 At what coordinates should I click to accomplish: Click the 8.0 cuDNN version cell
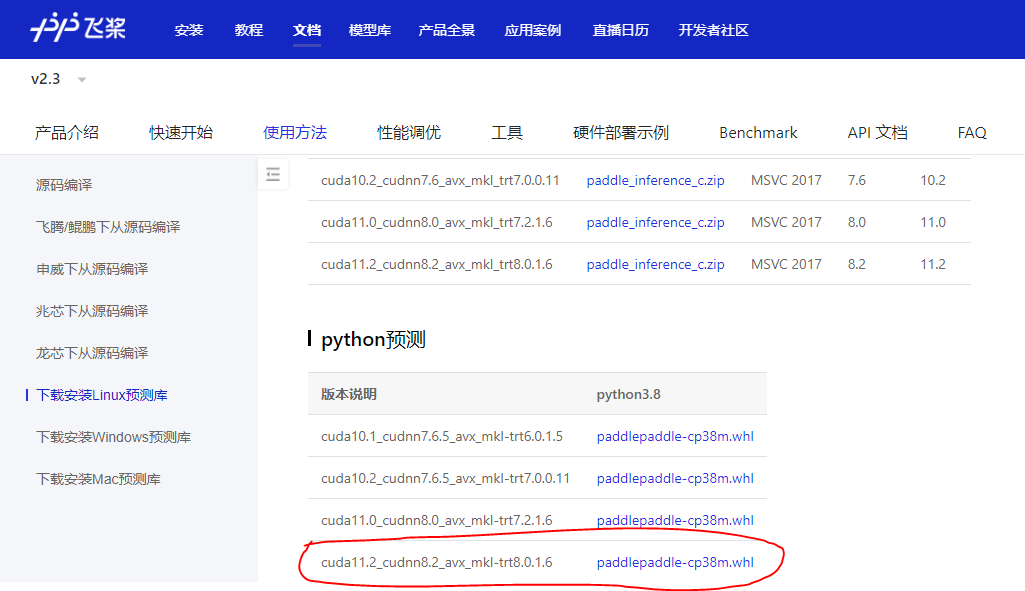[856, 222]
